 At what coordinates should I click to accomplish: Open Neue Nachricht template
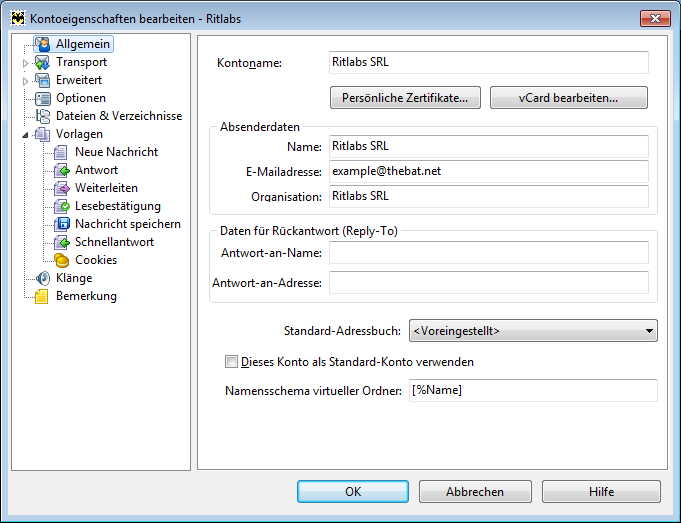(116, 152)
